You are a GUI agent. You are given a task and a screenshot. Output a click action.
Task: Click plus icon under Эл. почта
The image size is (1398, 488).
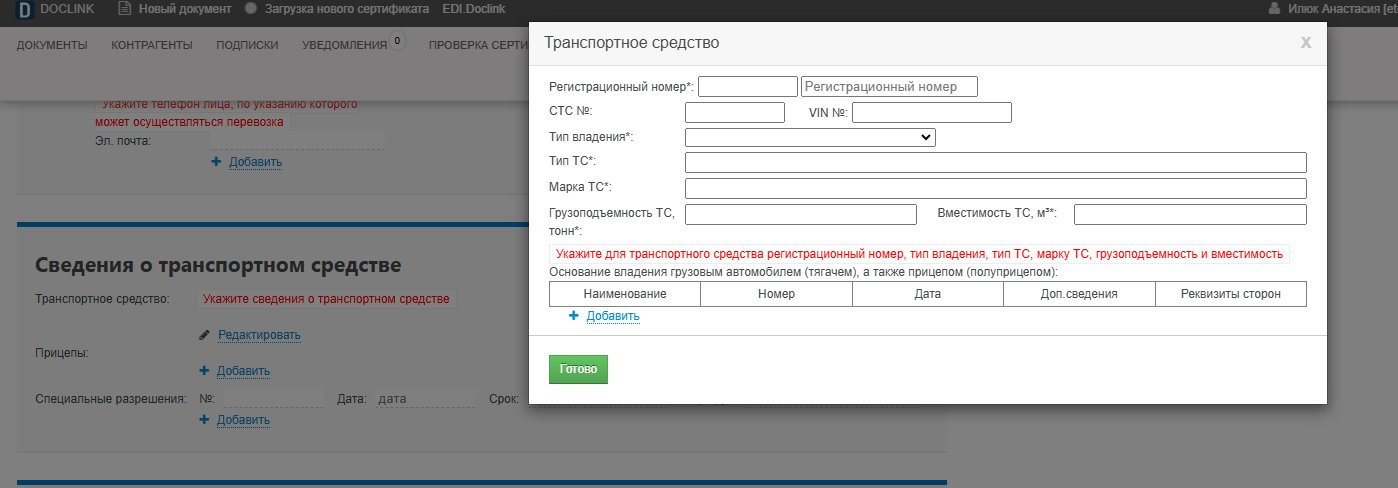click(x=216, y=161)
